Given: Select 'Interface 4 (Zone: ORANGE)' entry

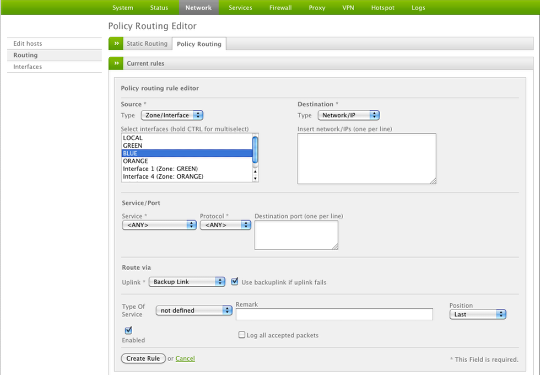Looking at the screenshot, I should point(187,176).
